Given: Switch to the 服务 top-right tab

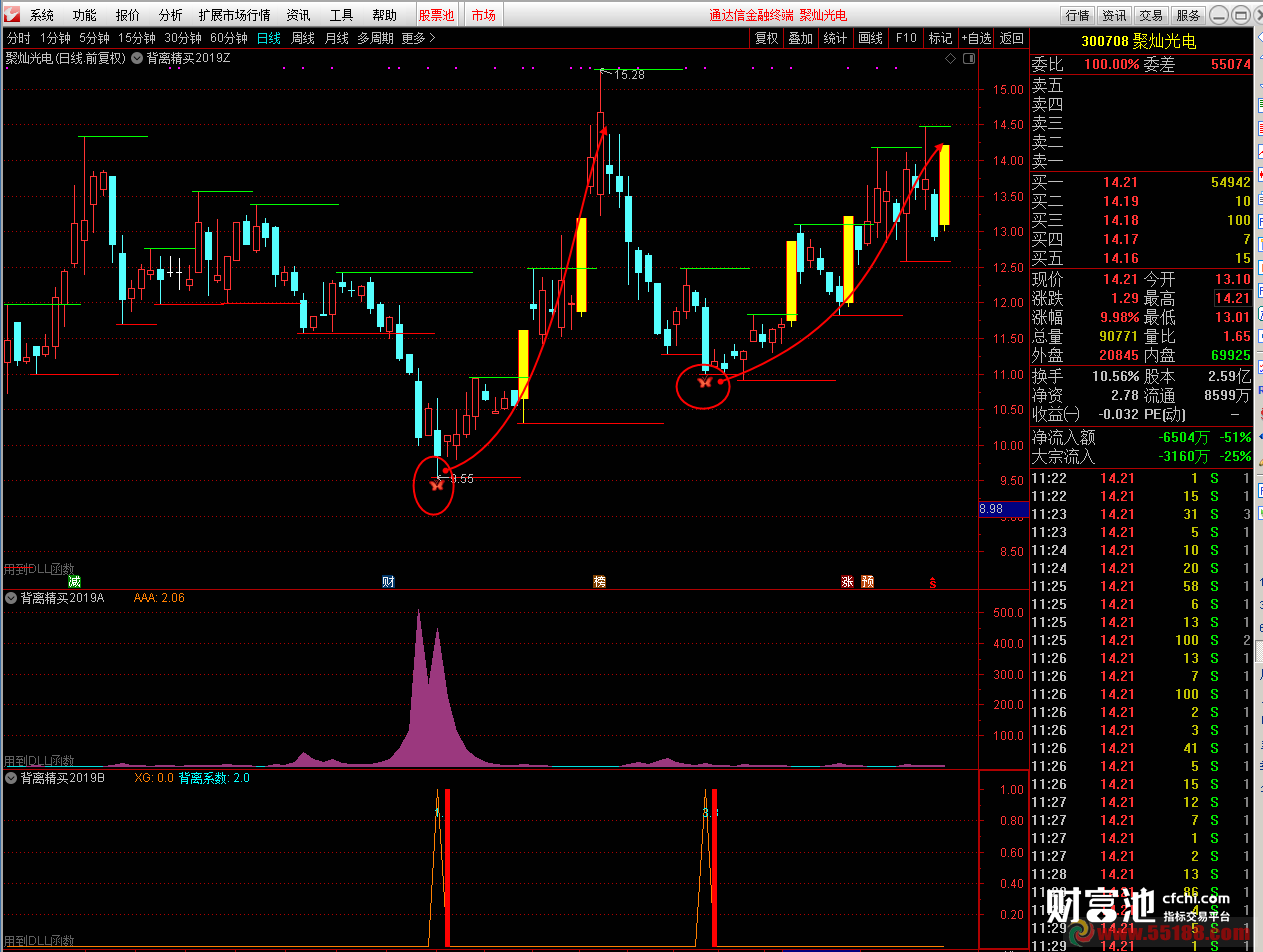Looking at the screenshot, I should [1188, 15].
